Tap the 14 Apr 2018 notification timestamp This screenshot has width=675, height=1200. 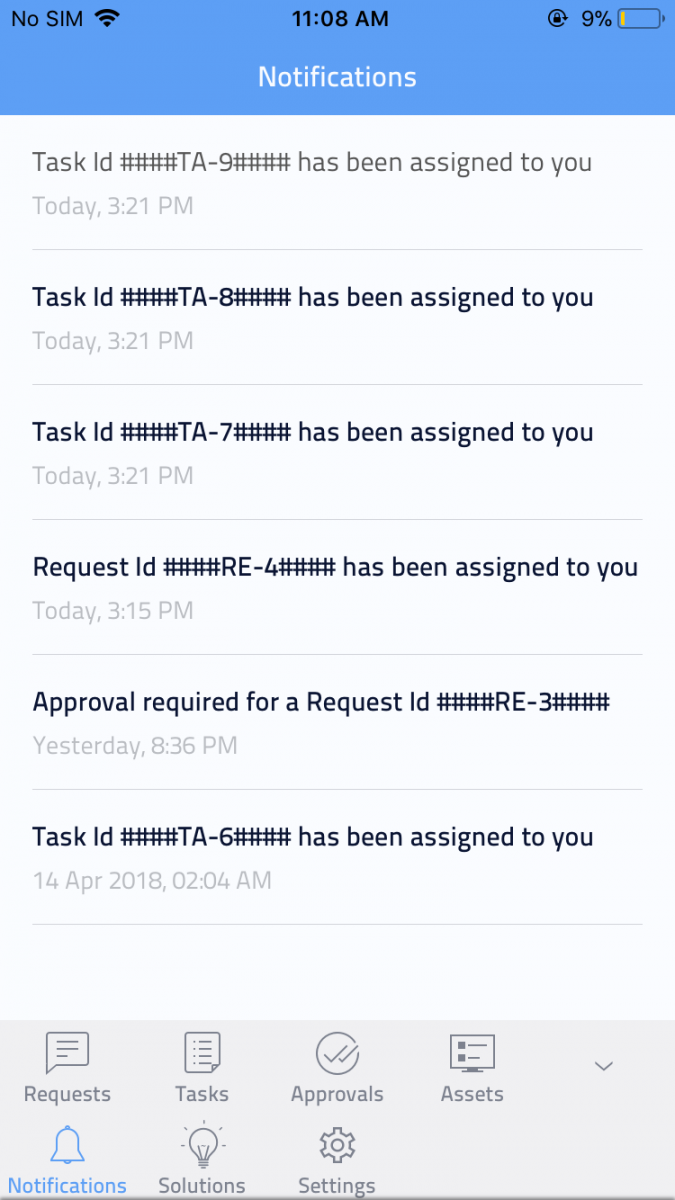point(152,881)
